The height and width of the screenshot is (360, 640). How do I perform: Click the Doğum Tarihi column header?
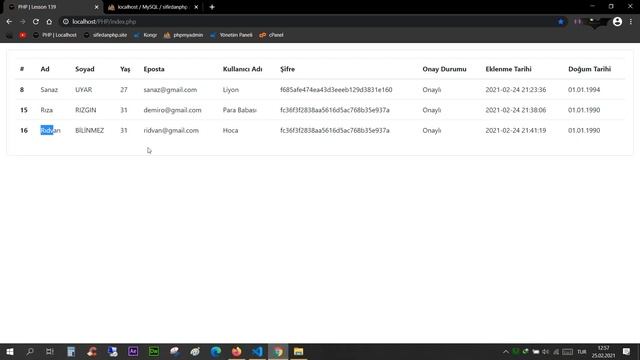[x=589, y=69]
